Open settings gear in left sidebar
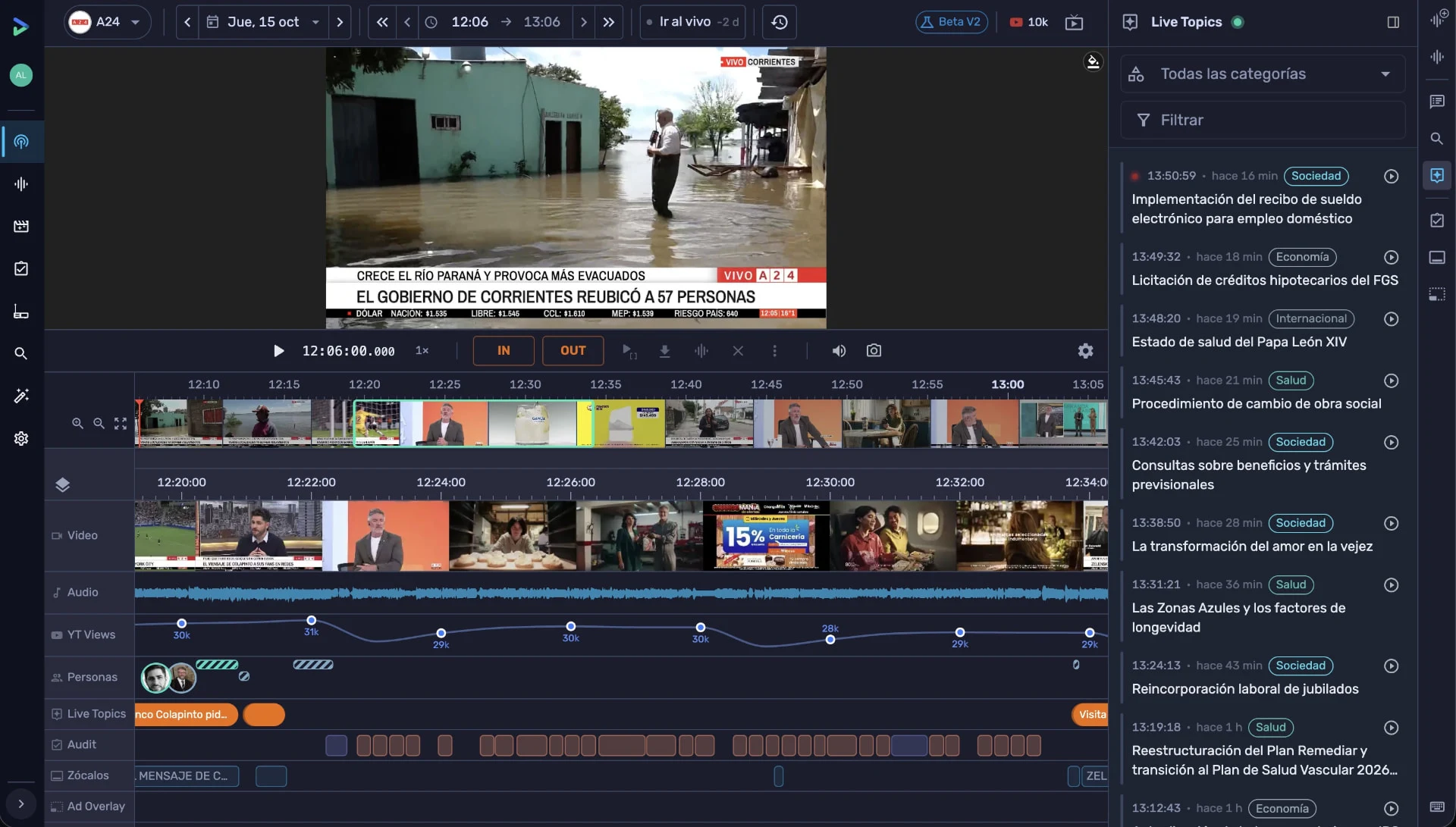This screenshot has width=1456, height=827. tap(21, 438)
